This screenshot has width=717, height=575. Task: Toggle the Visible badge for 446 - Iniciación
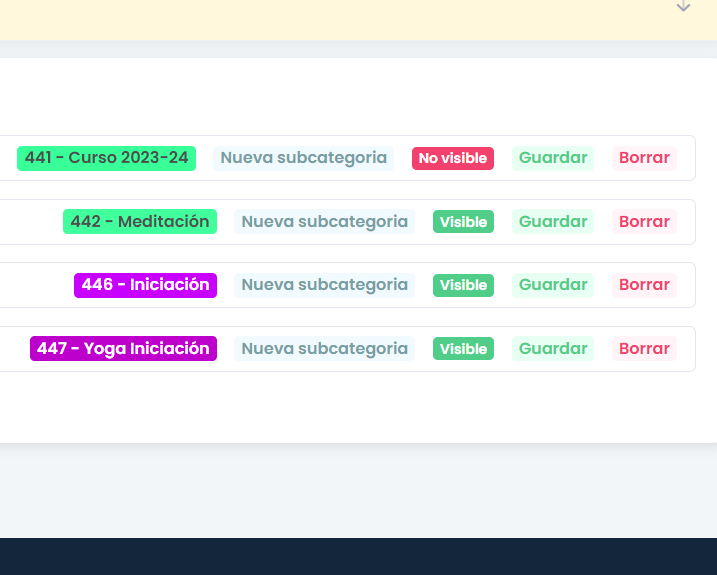[x=463, y=285]
